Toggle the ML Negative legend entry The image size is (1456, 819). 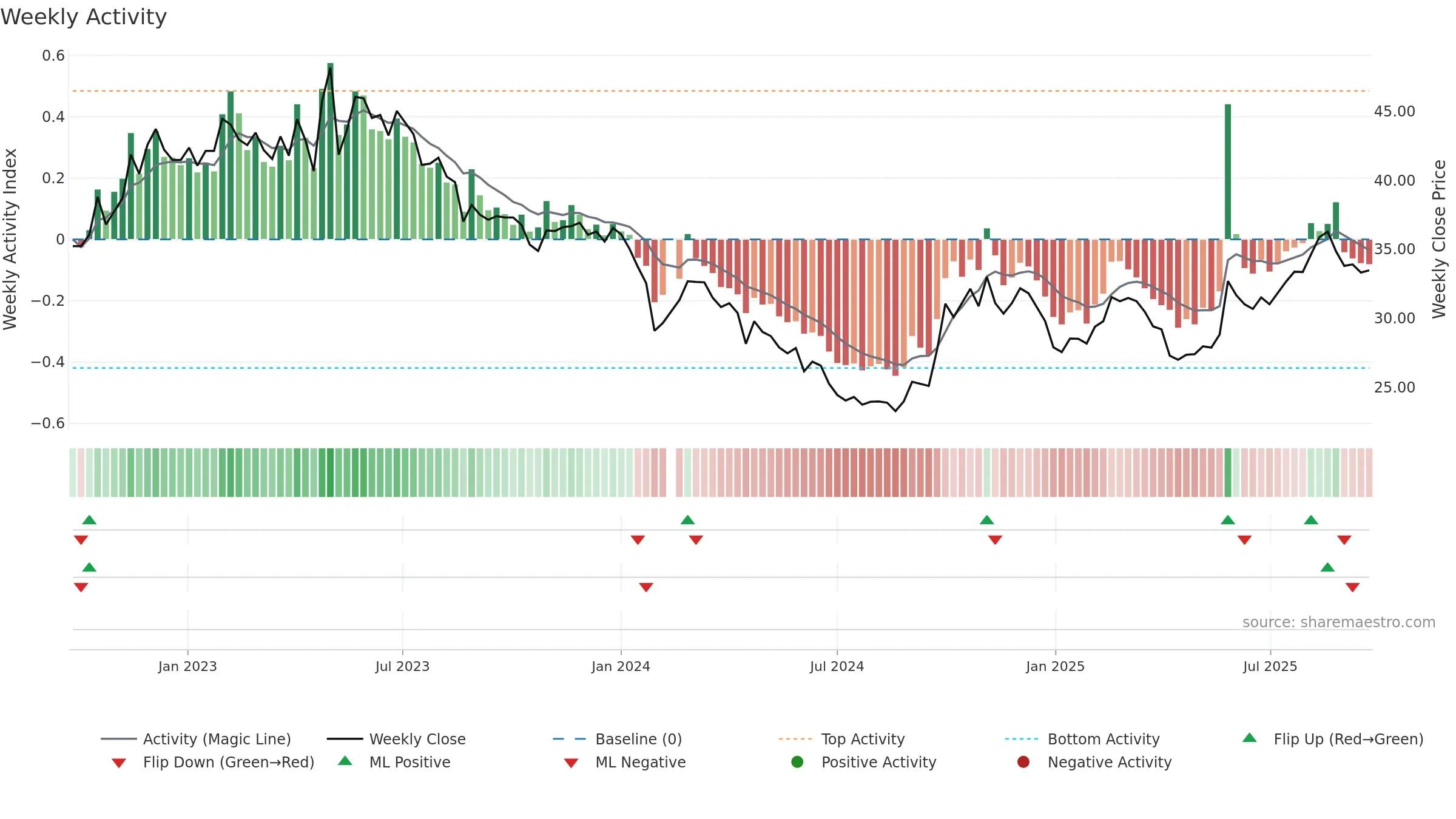[x=624, y=762]
